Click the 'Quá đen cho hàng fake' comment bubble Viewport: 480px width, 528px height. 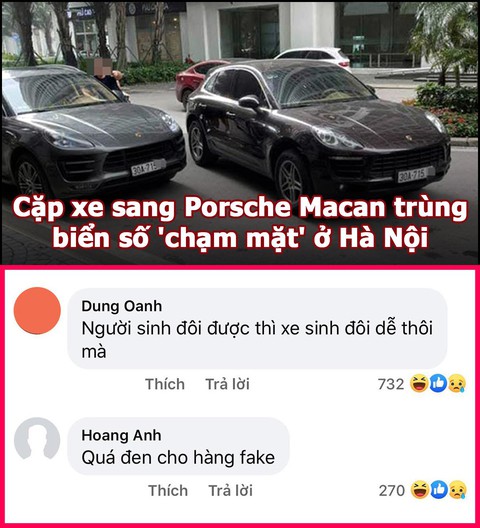coord(178,446)
